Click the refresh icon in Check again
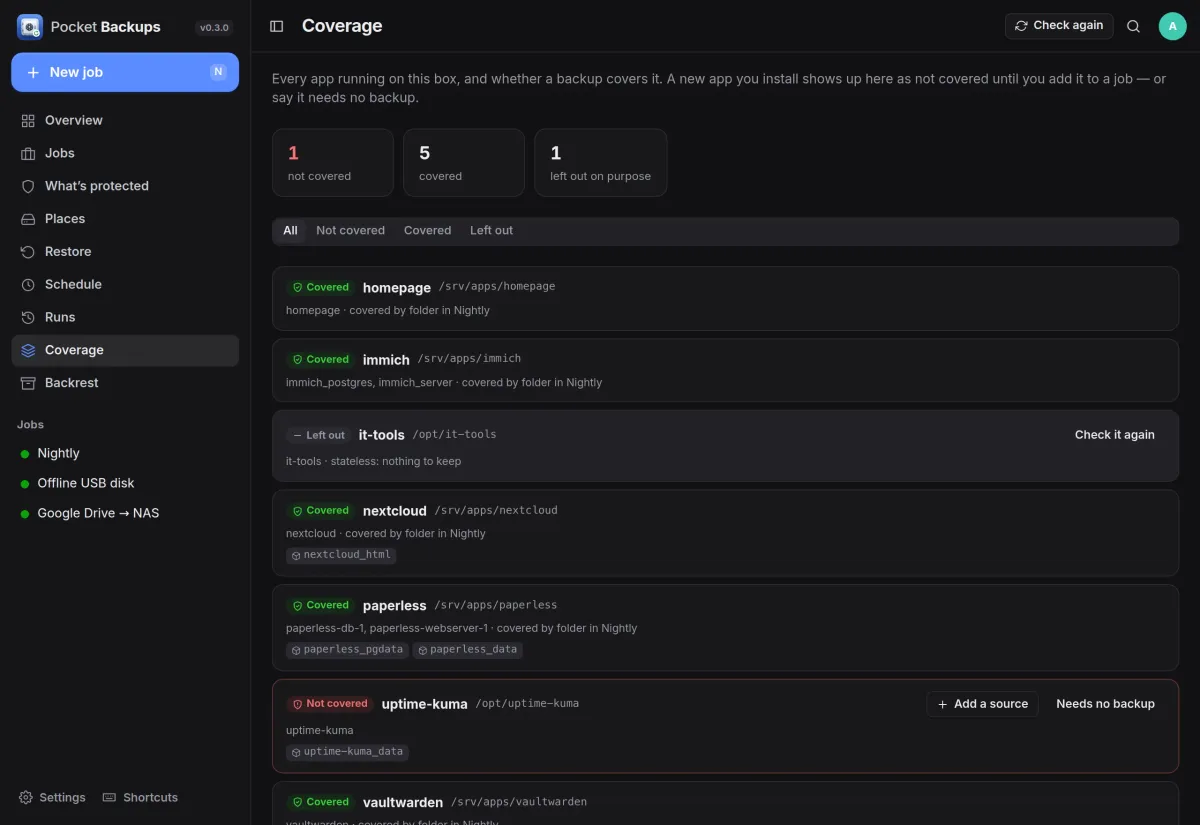The image size is (1200, 825). click(x=1021, y=26)
